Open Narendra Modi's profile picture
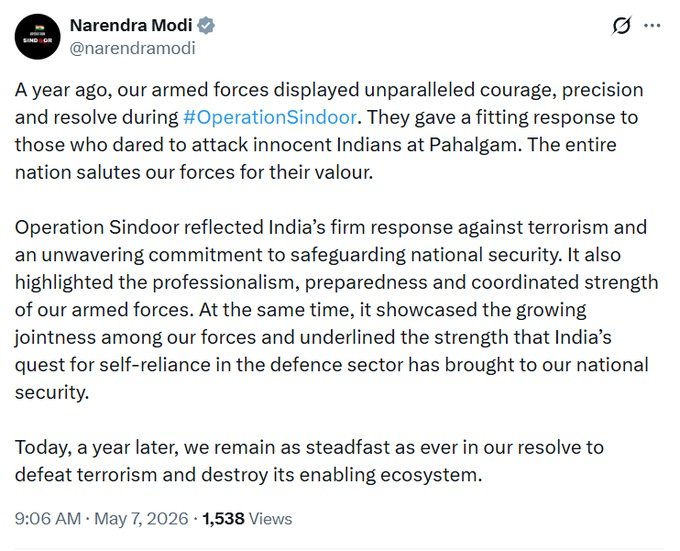 37,36
